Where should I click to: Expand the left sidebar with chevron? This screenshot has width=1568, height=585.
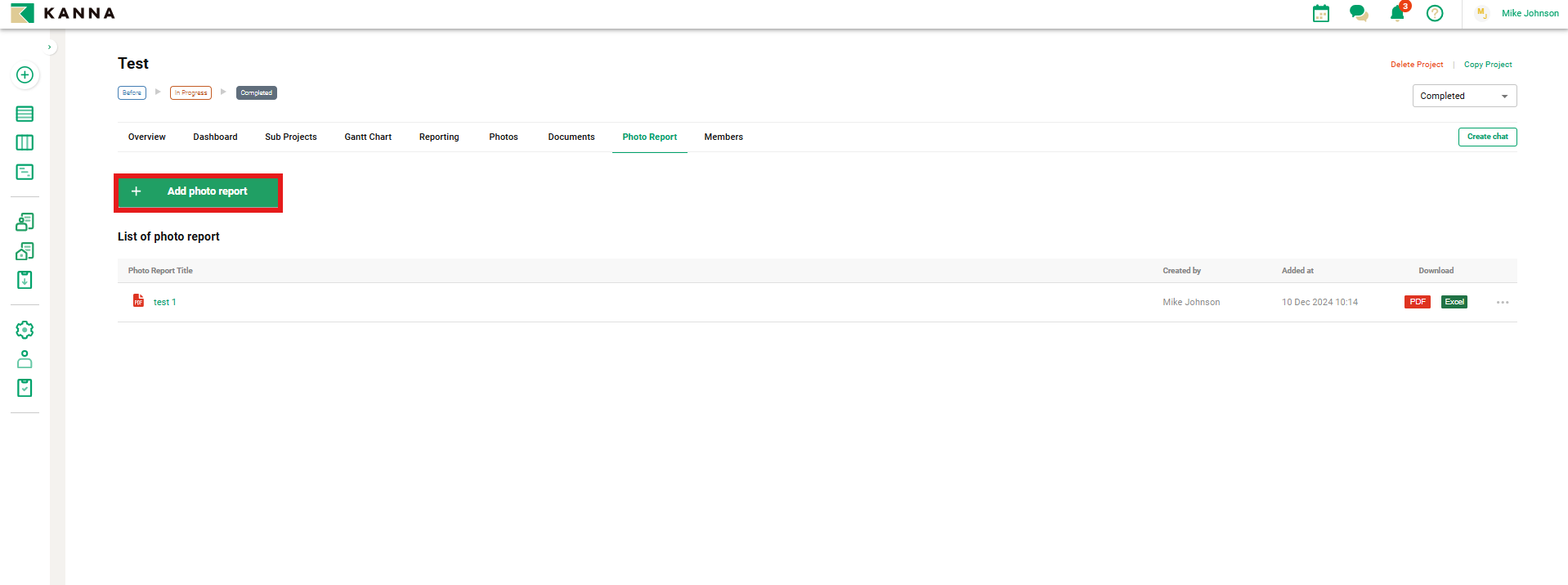click(x=50, y=47)
